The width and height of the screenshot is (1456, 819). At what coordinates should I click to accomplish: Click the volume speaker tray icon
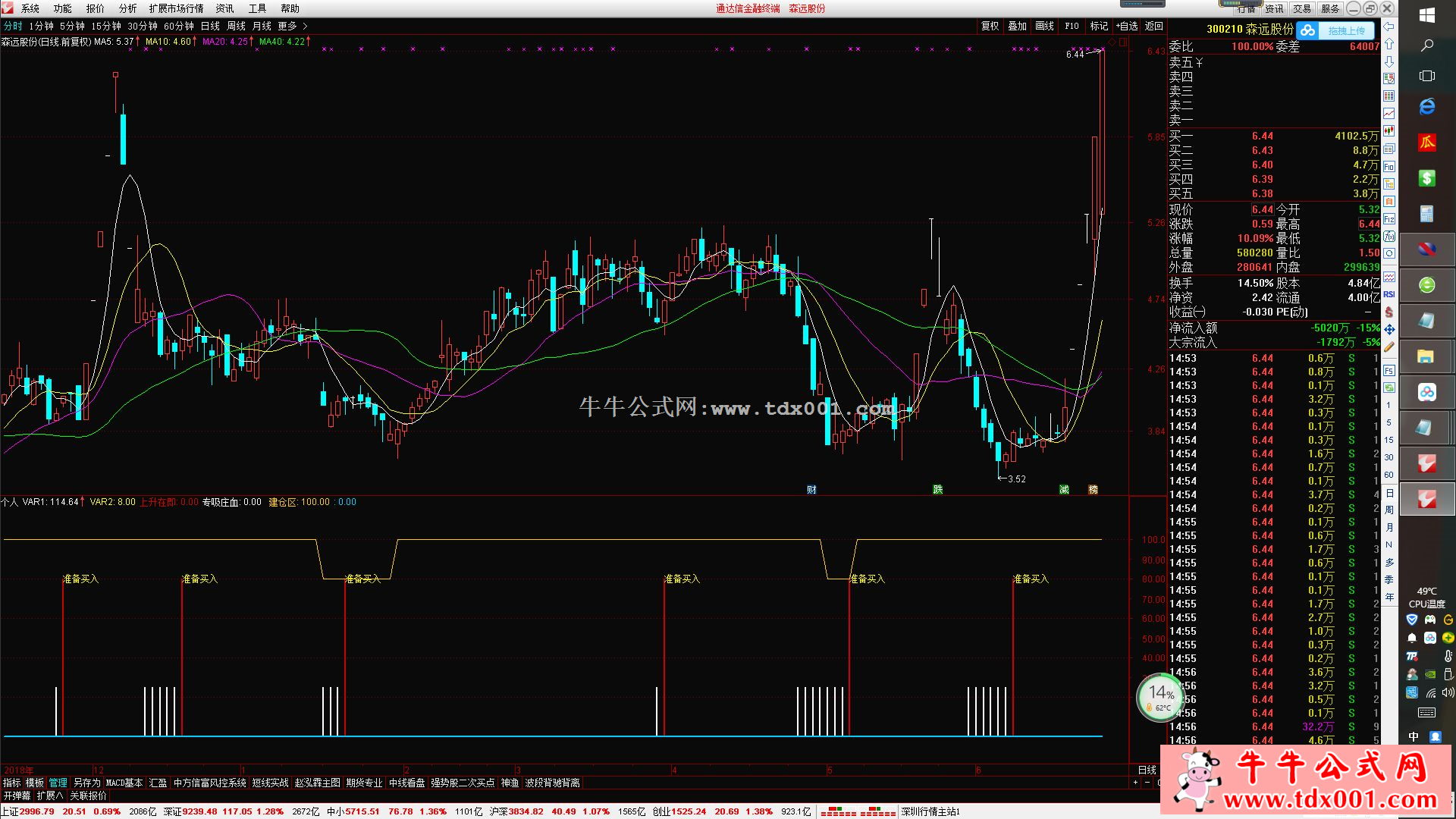(x=1448, y=692)
